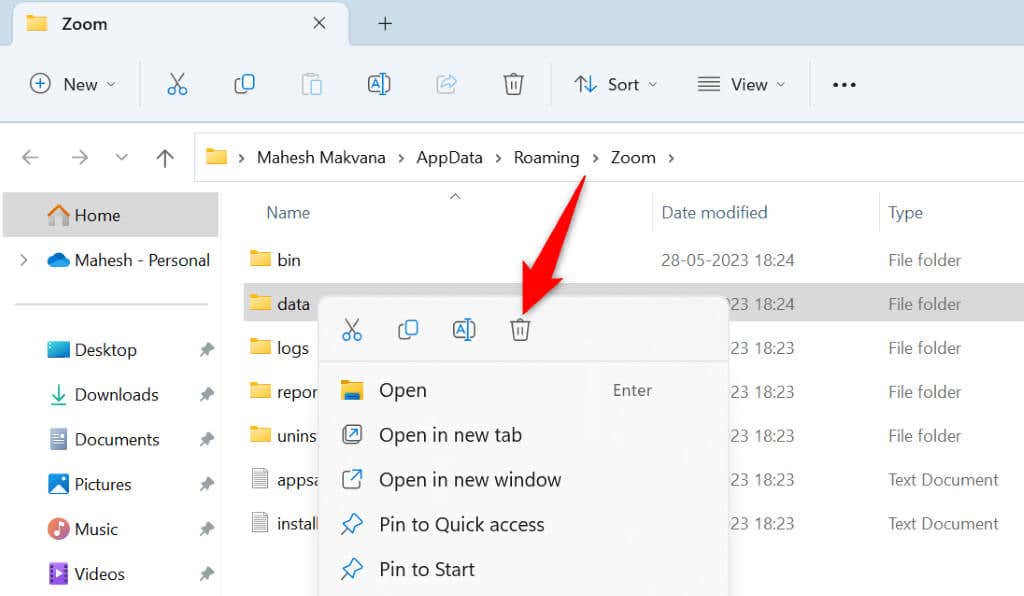1024x596 pixels.
Task: Click Mahesh Makvana breadcrumb
Action: (321, 157)
